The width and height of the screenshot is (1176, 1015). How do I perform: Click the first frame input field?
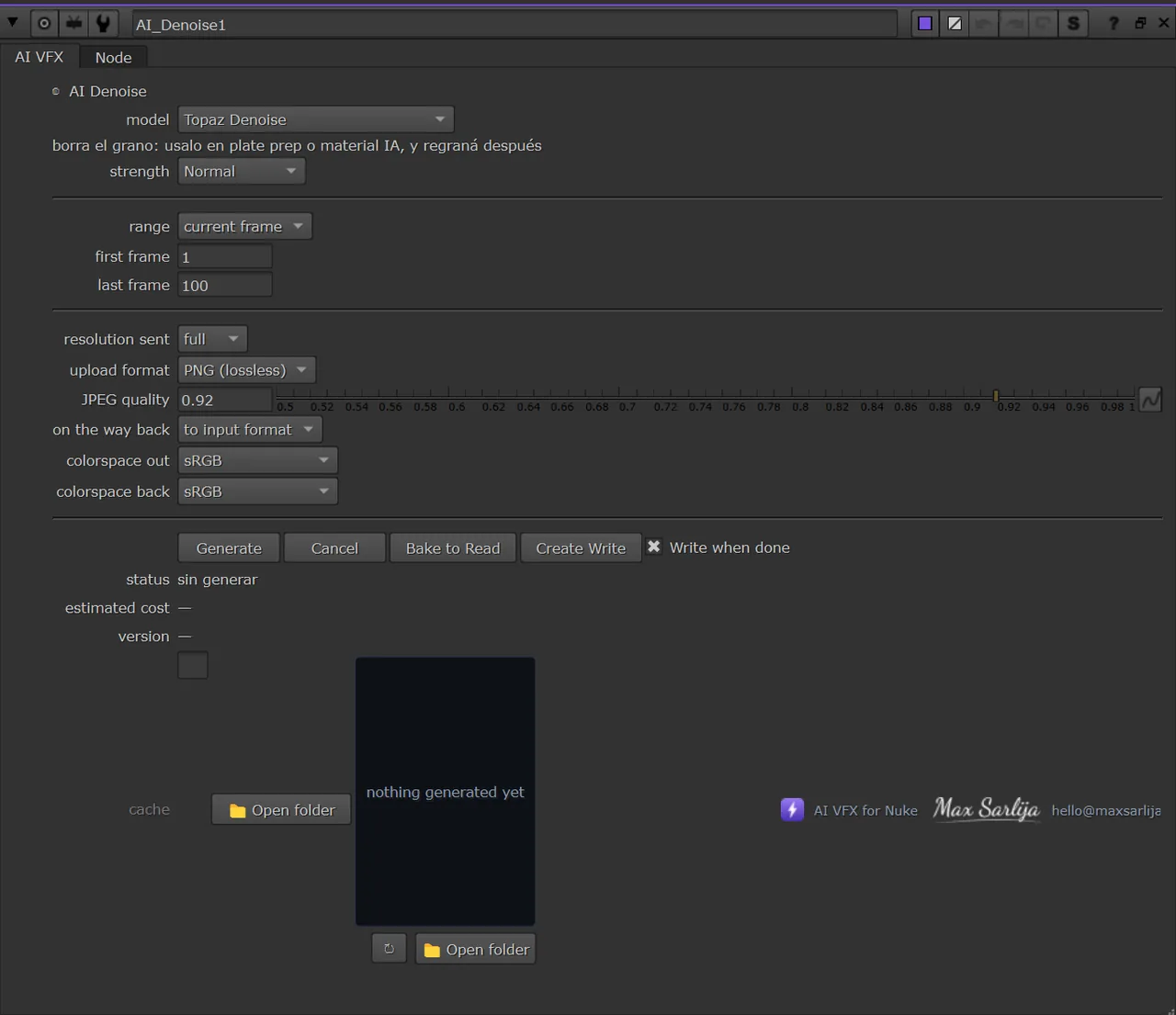coord(224,257)
